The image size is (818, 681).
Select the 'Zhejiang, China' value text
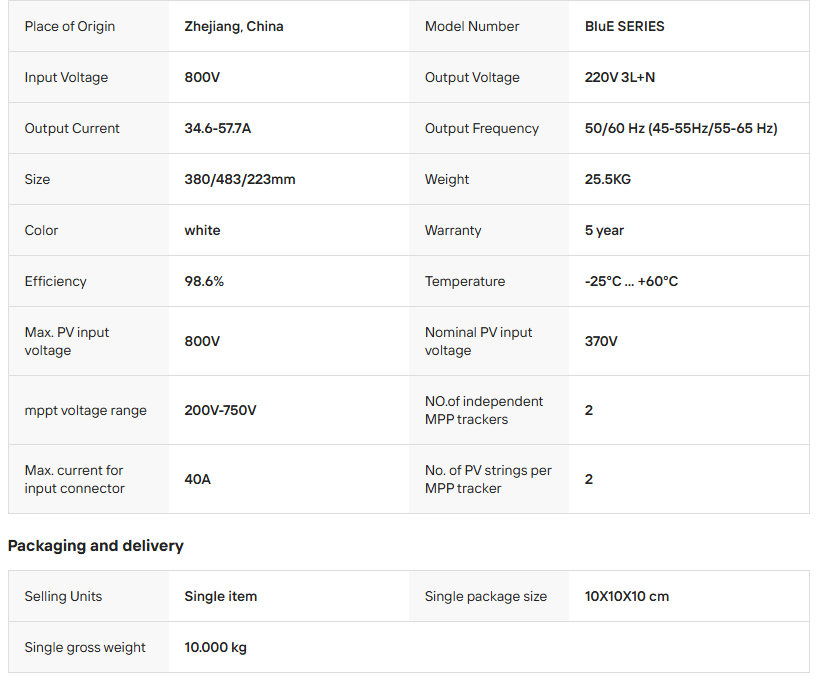pyautogui.click(x=234, y=27)
